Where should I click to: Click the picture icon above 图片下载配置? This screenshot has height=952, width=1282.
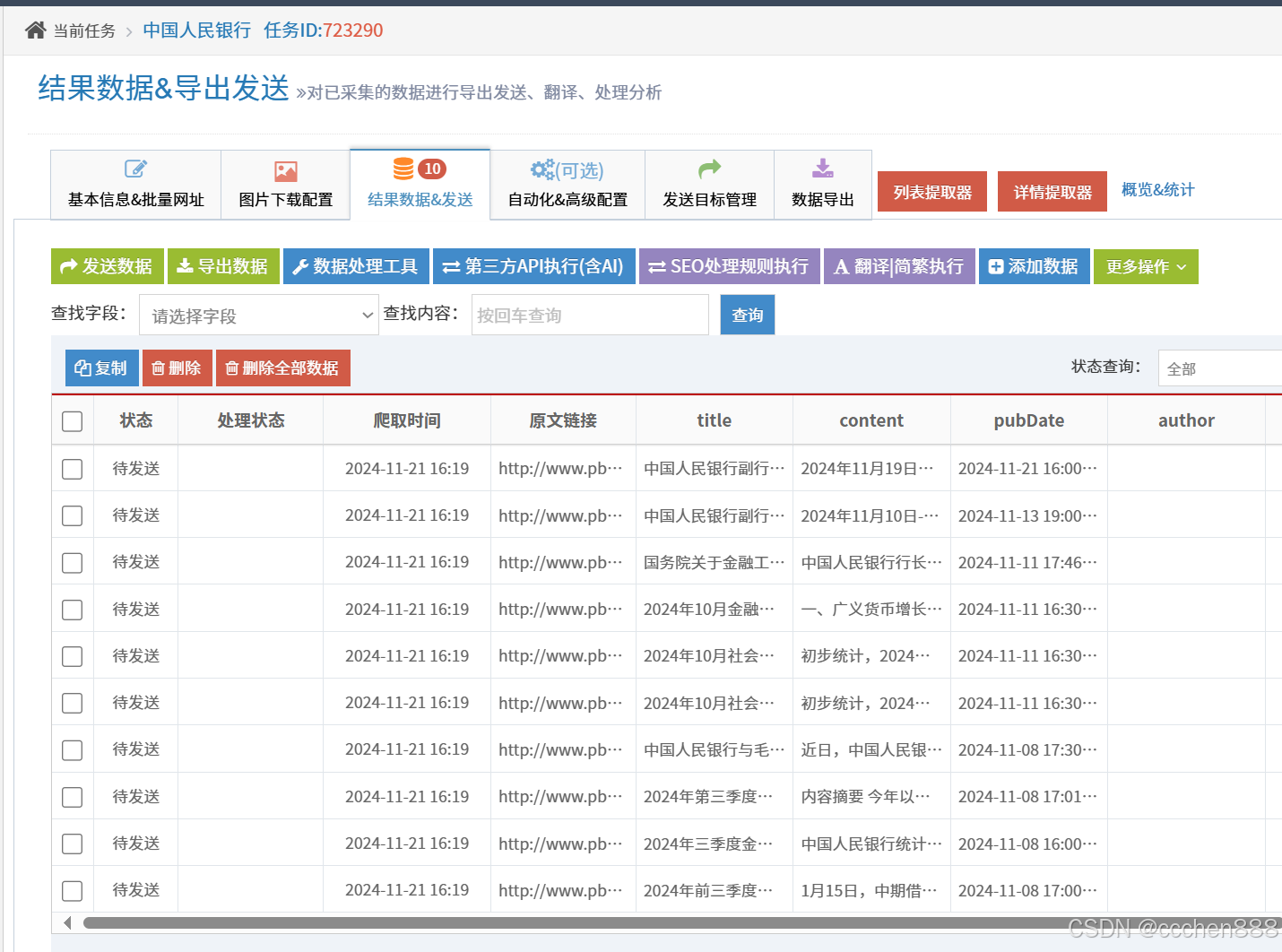(286, 171)
